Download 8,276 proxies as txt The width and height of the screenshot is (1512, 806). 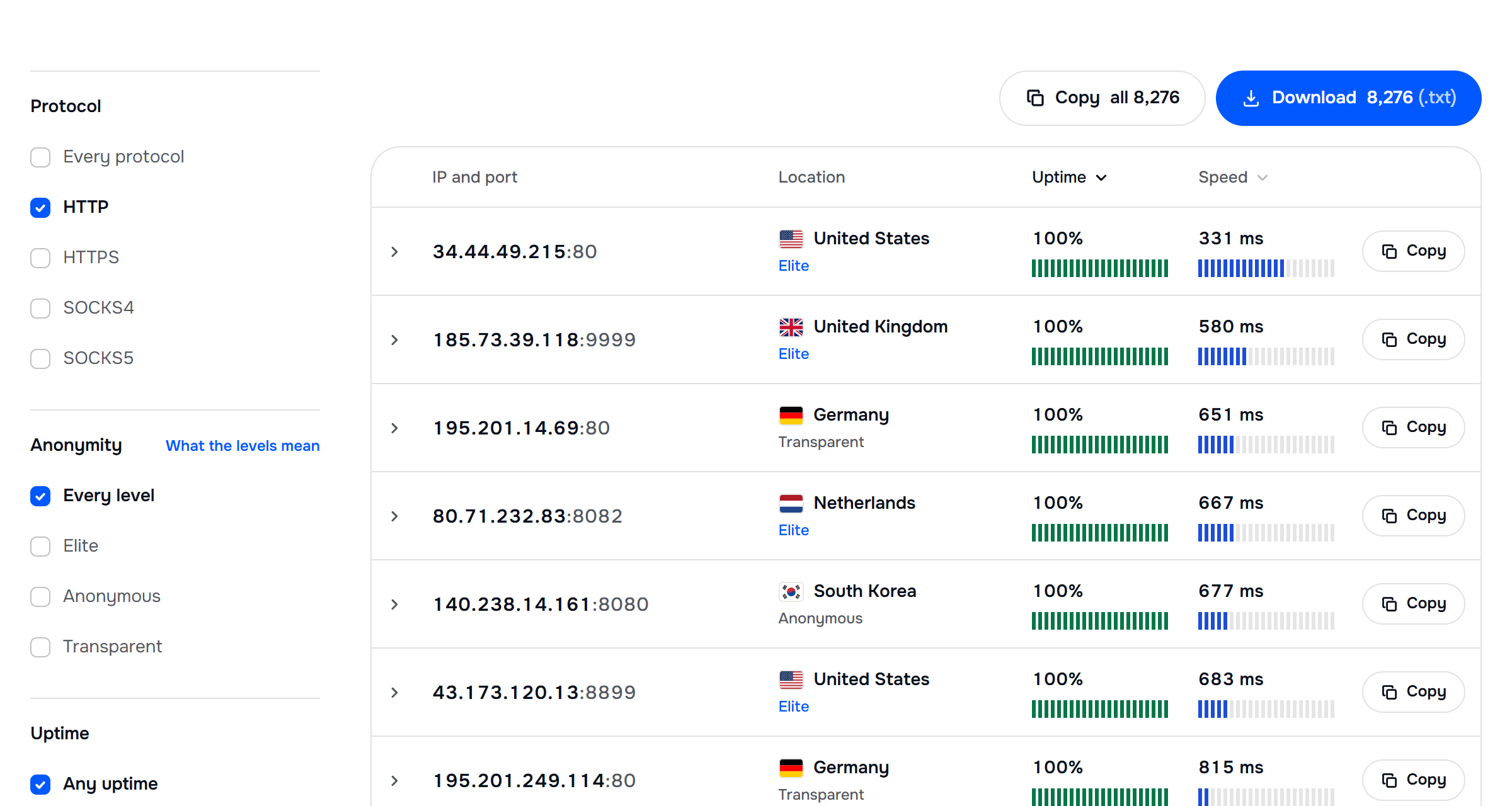click(1348, 98)
